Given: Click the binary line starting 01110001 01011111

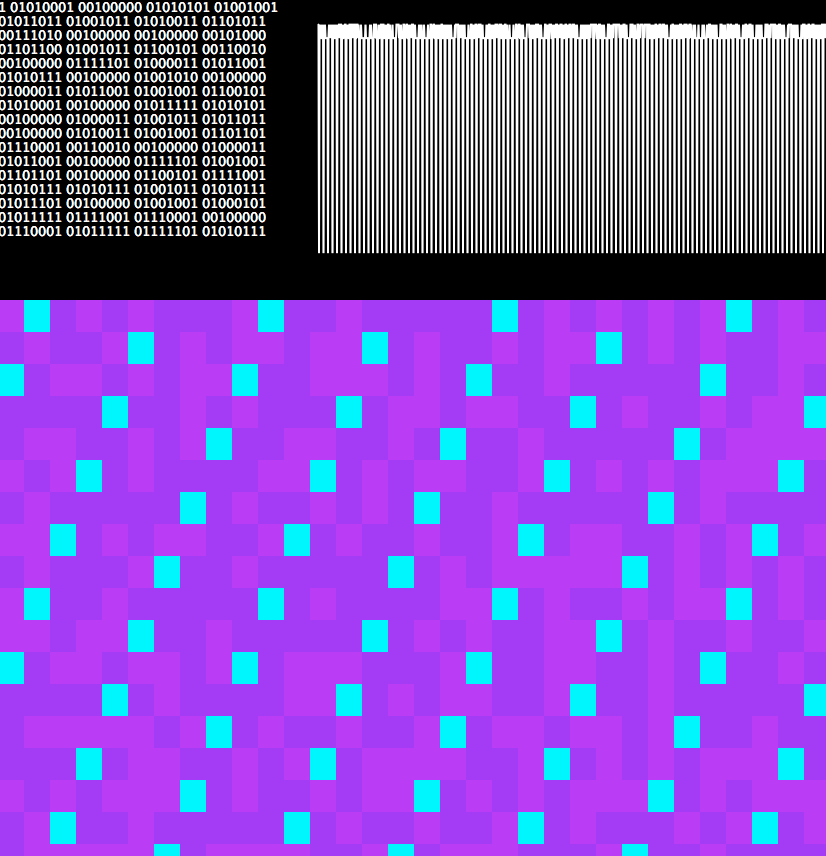Looking at the screenshot, I should pos(133,231).
